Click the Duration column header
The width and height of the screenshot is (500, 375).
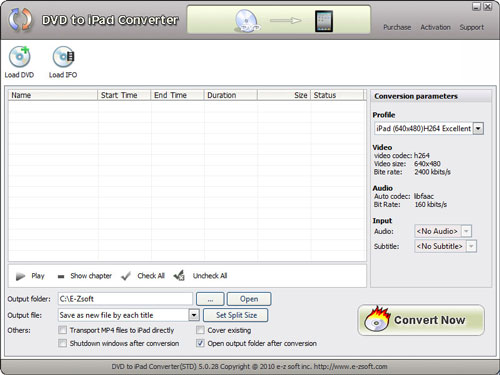[x=230, y=95]
